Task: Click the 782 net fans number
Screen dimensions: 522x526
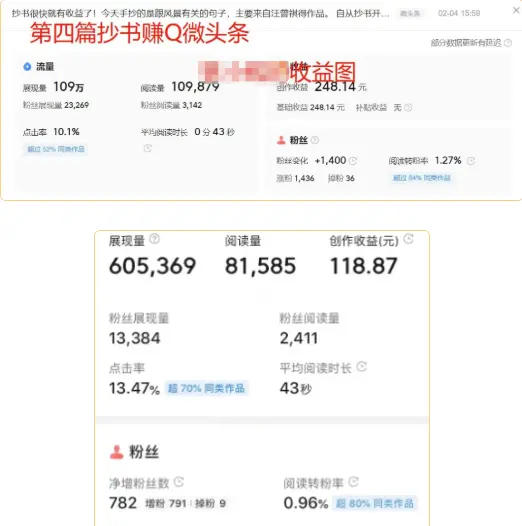Action: pos(123,503)
